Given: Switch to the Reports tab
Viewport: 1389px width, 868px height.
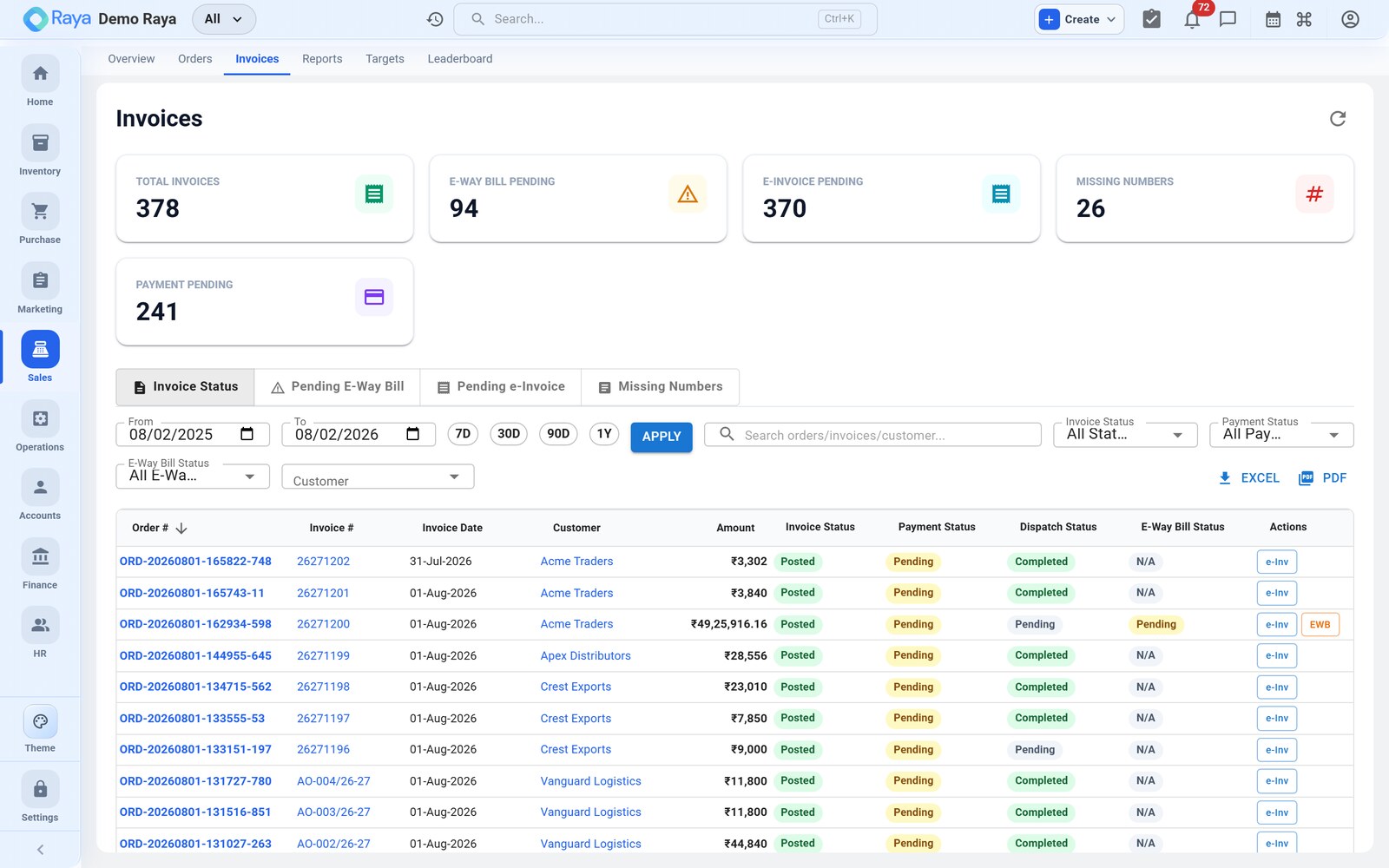Looking at the screenshot, I should (322, 59).
